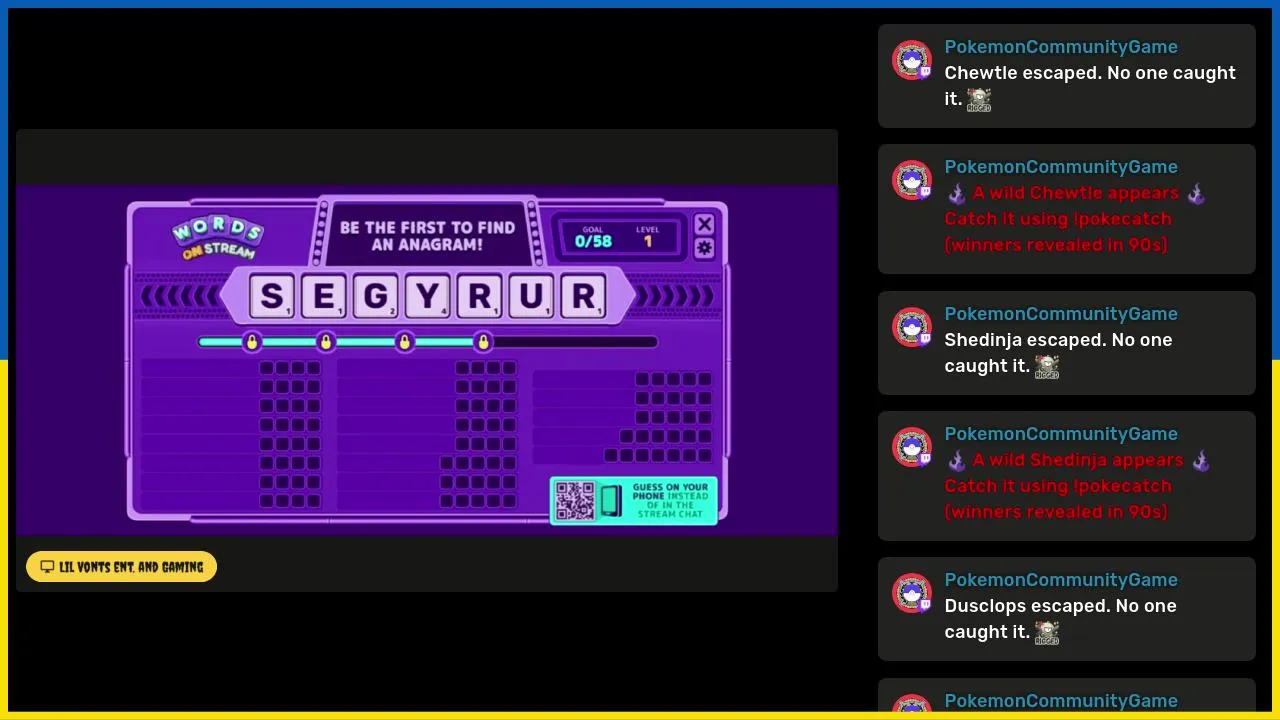Click the QR code for phone guessing

point(575,501)
